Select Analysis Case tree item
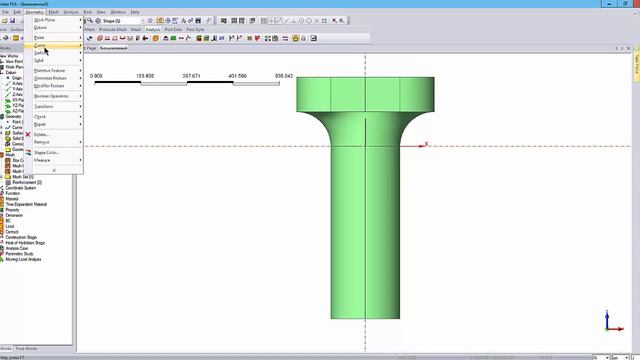Image resolution: width=640 pixels, height=360 pixels. pyautogui.click(x=17, y=248)
